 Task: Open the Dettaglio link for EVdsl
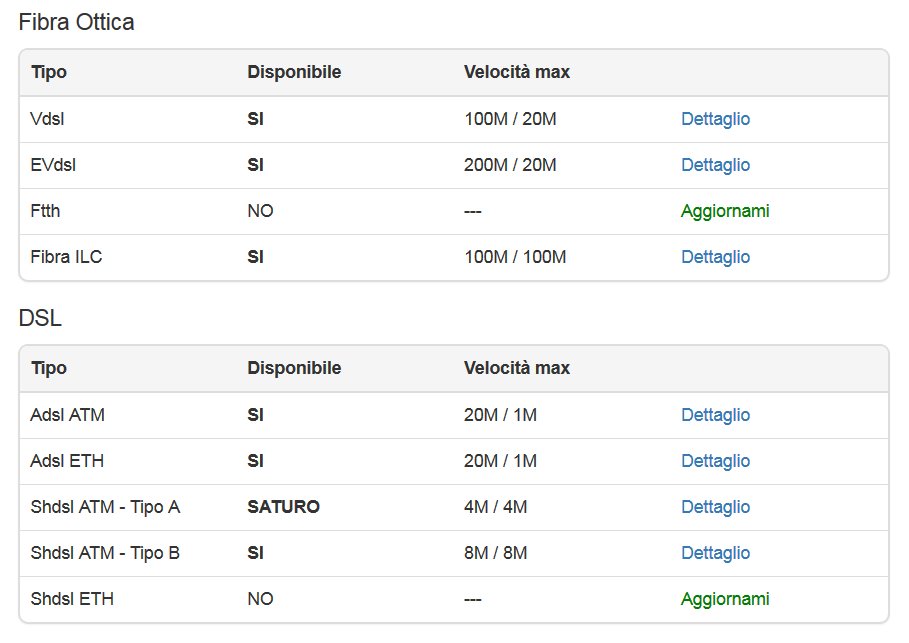click(x=715, y=165)
